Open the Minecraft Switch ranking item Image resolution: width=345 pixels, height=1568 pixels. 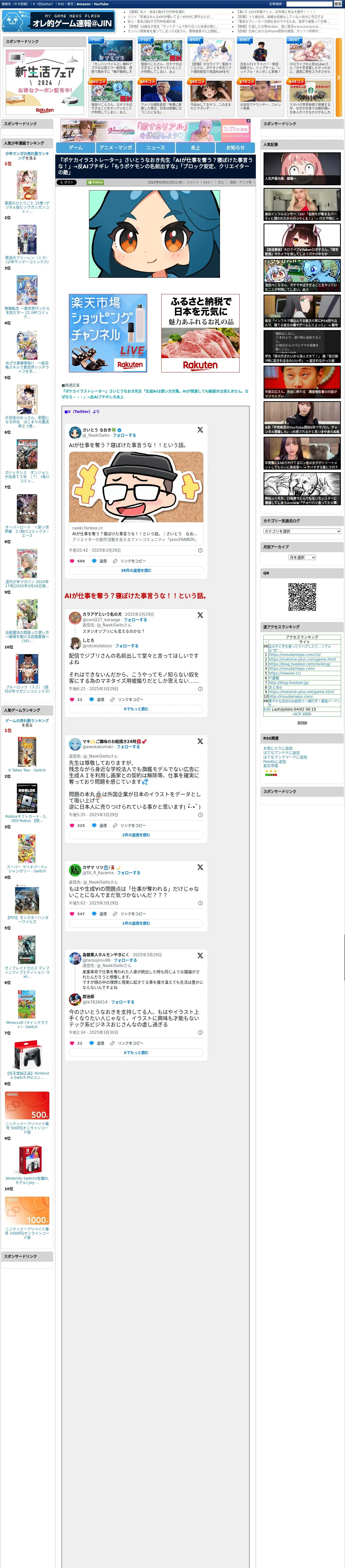[x=27, y=1008]
